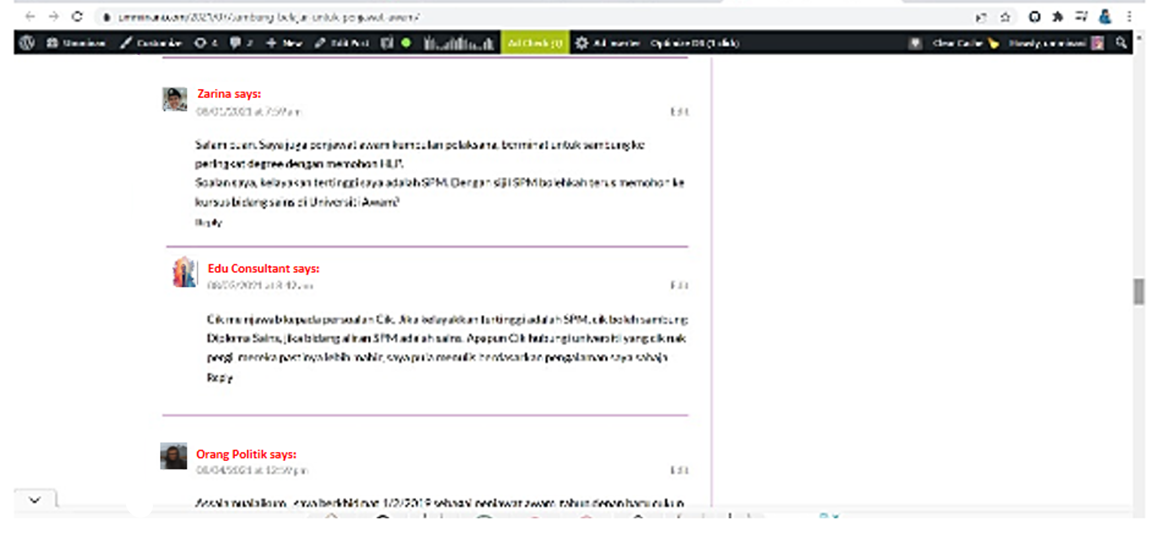Screen dimensions: 1157x550
Task: Click Ad Check in the admin bar
Action: (535, 43)
